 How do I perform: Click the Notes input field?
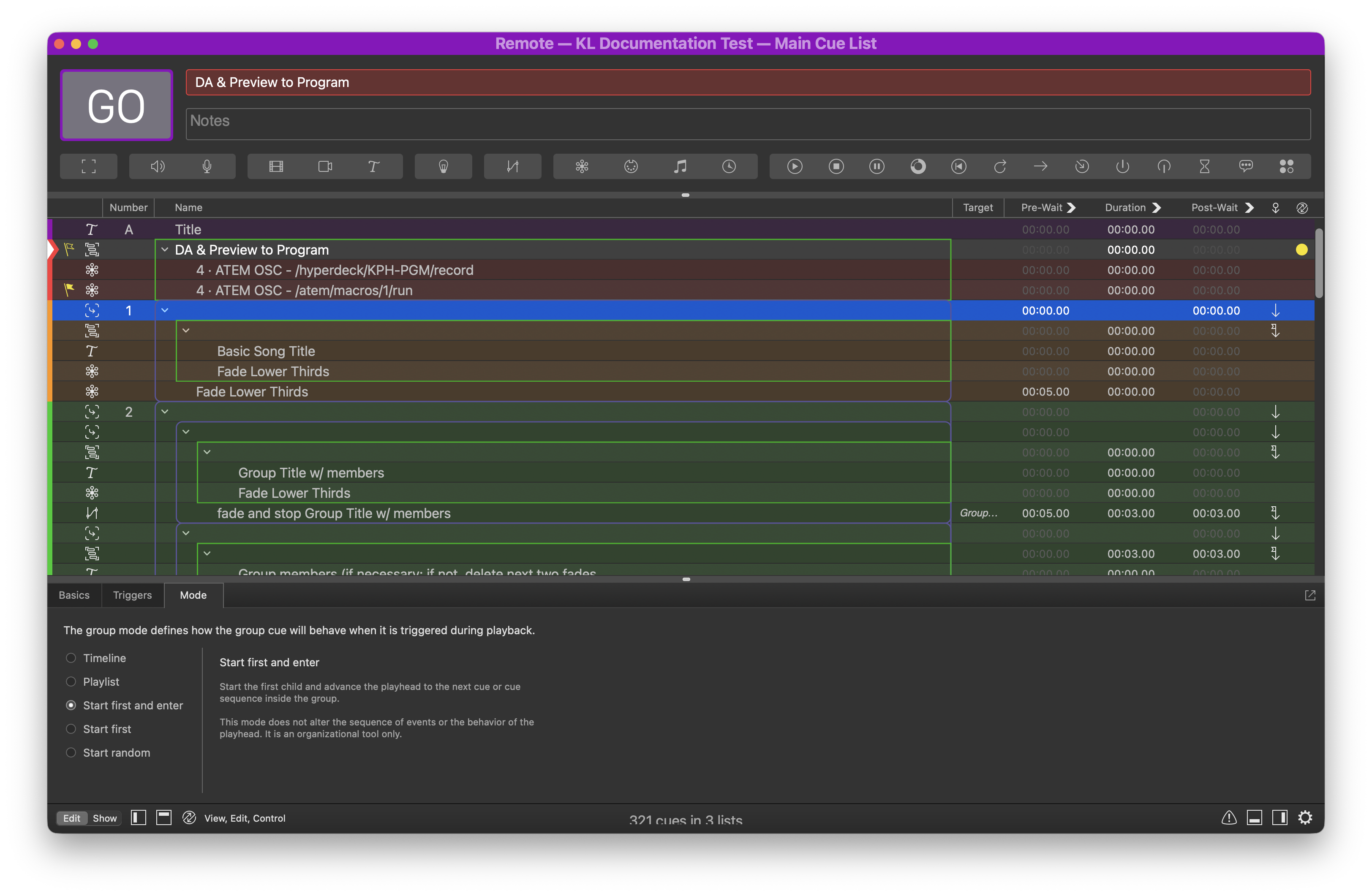tap(748, 124)
